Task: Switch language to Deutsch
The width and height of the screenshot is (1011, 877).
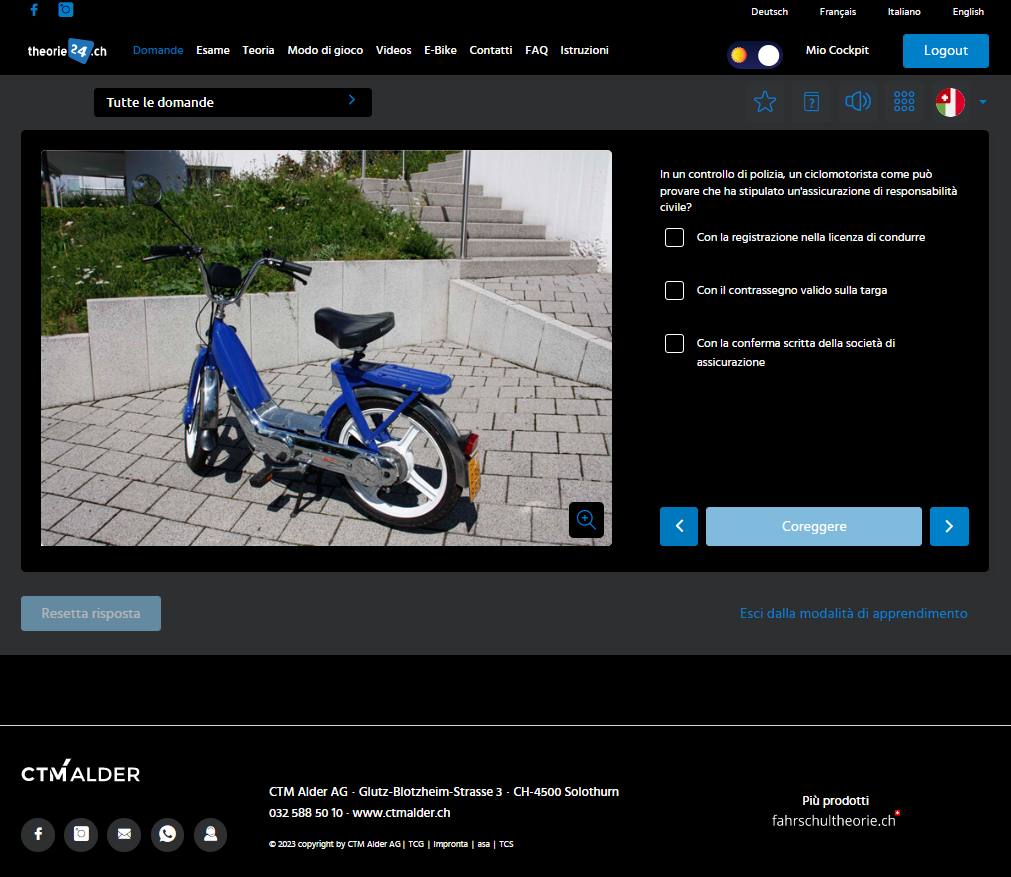Action: [x=769, y=12]
